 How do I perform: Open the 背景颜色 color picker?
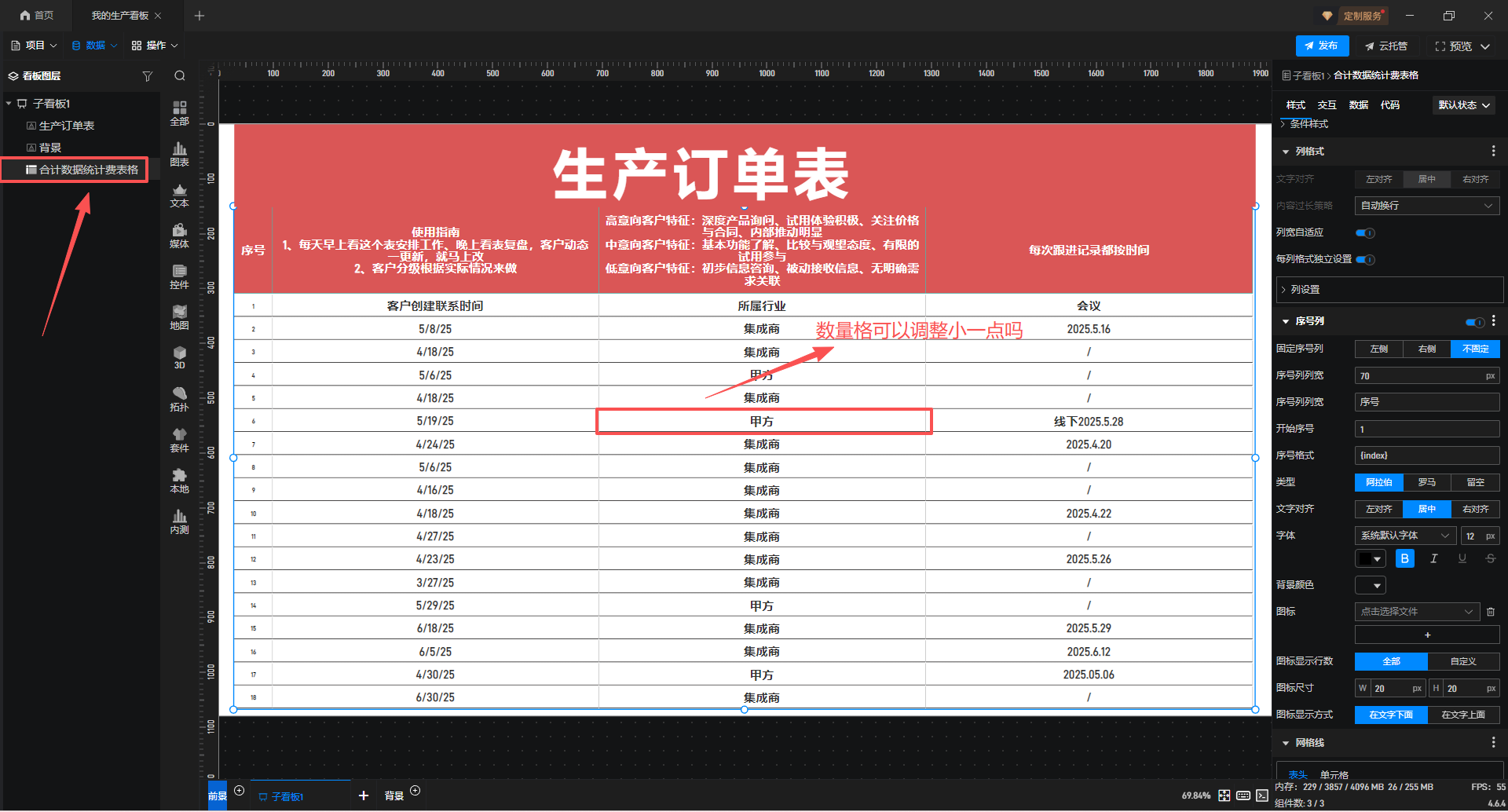(x=1370, y=585)
